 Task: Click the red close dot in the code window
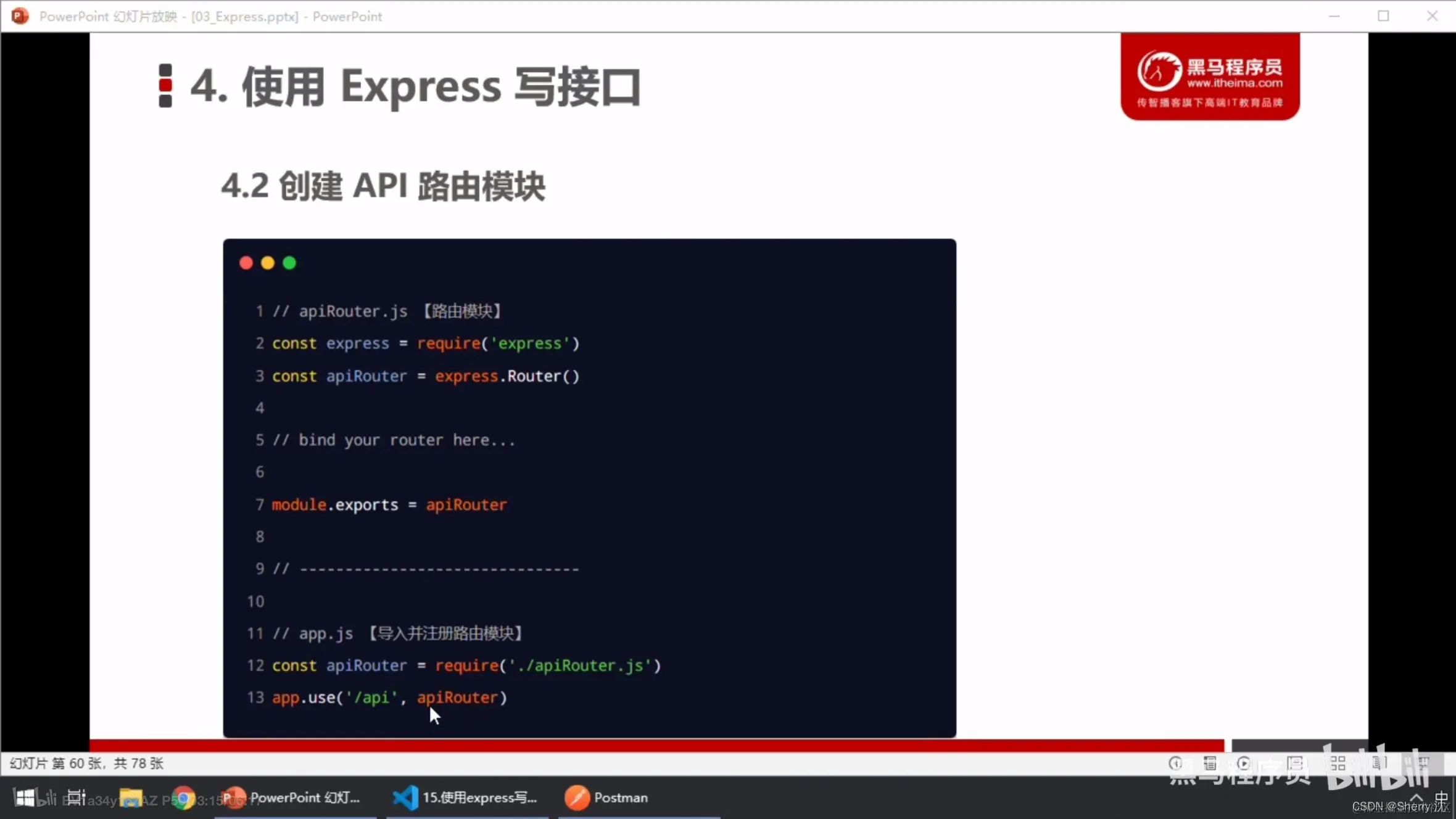246,263
